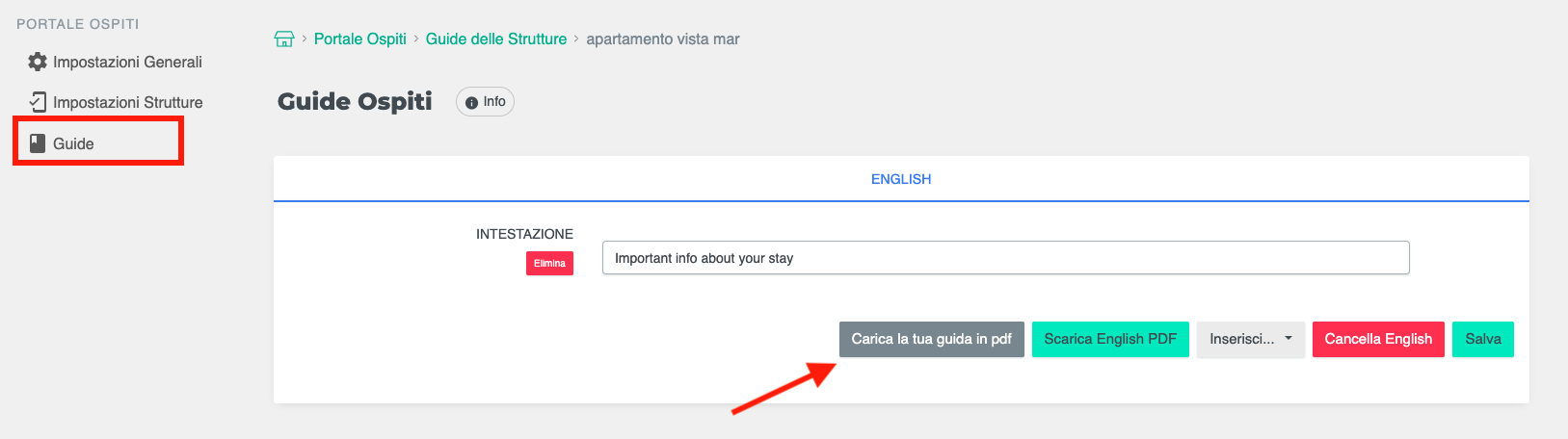Click the home icon in breadcrumb

(x=284, y=39)
